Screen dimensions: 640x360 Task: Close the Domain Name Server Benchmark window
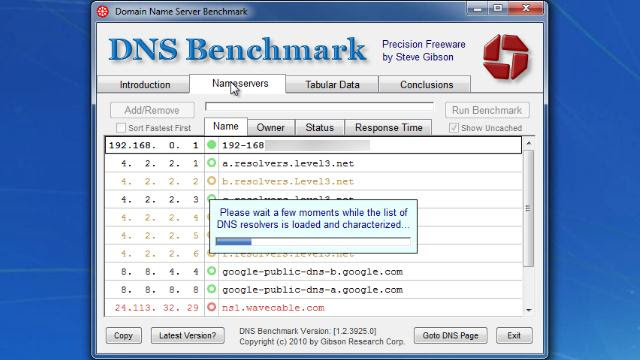[527, 8]
